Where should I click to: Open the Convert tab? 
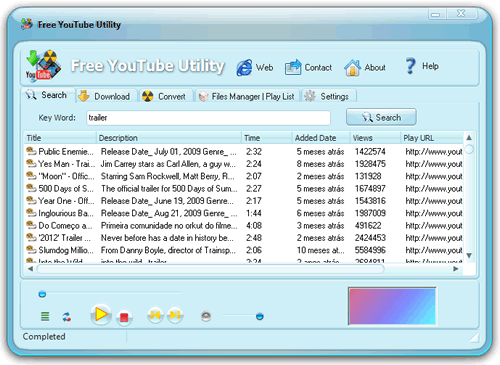click(x=166, y=96)
